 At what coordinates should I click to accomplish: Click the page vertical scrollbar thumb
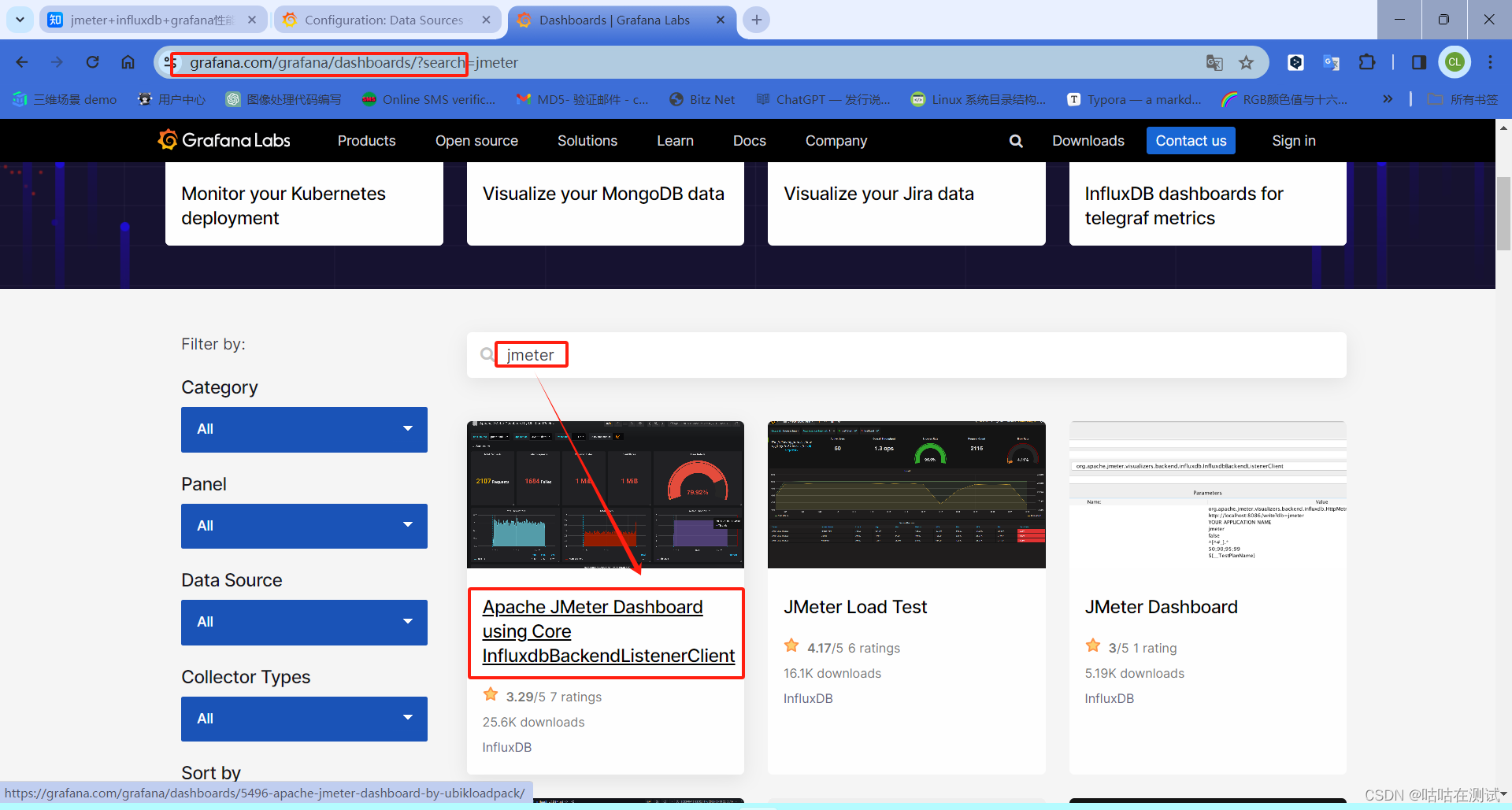point(1503,213)
